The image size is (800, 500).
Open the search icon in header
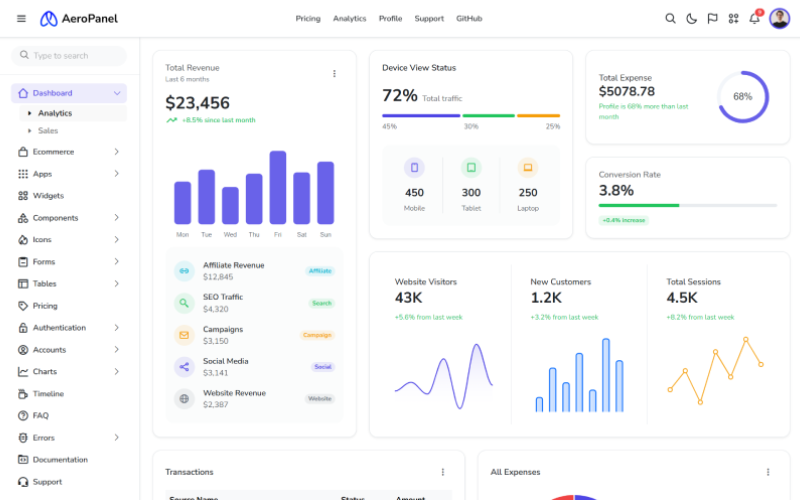click(670, 18)
